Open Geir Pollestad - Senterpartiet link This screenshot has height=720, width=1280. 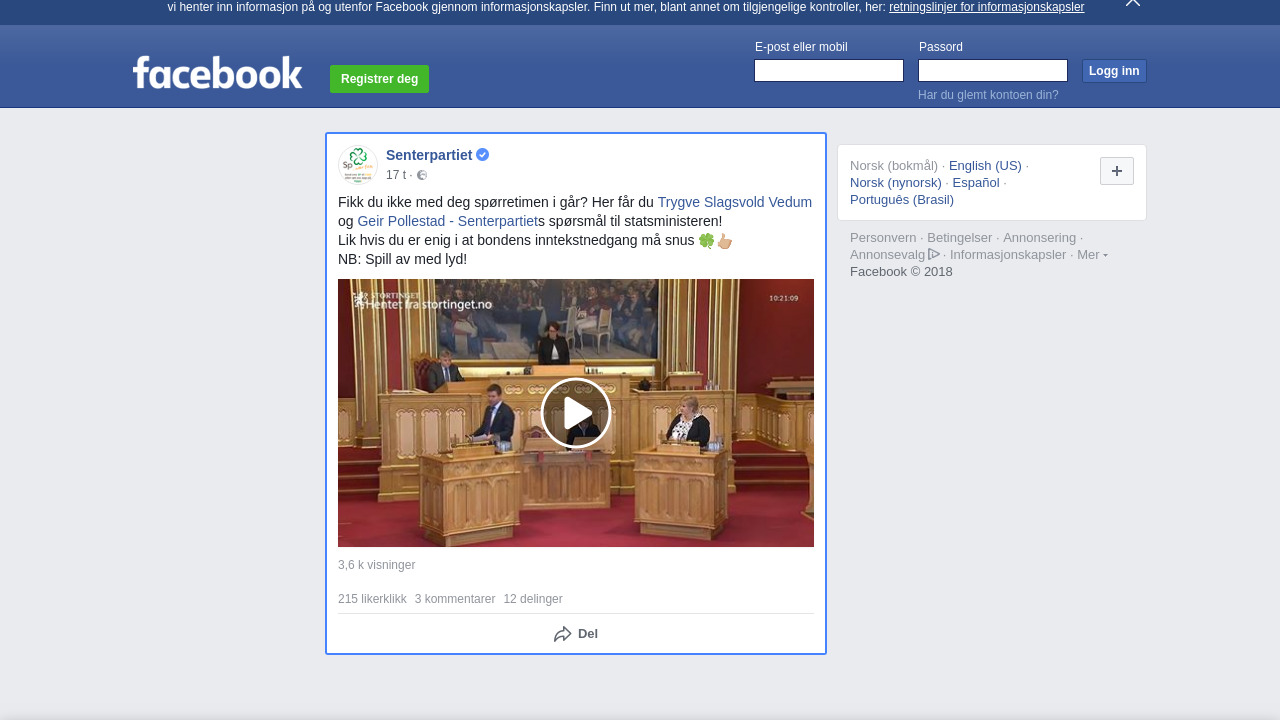click(x=447, y=221)
